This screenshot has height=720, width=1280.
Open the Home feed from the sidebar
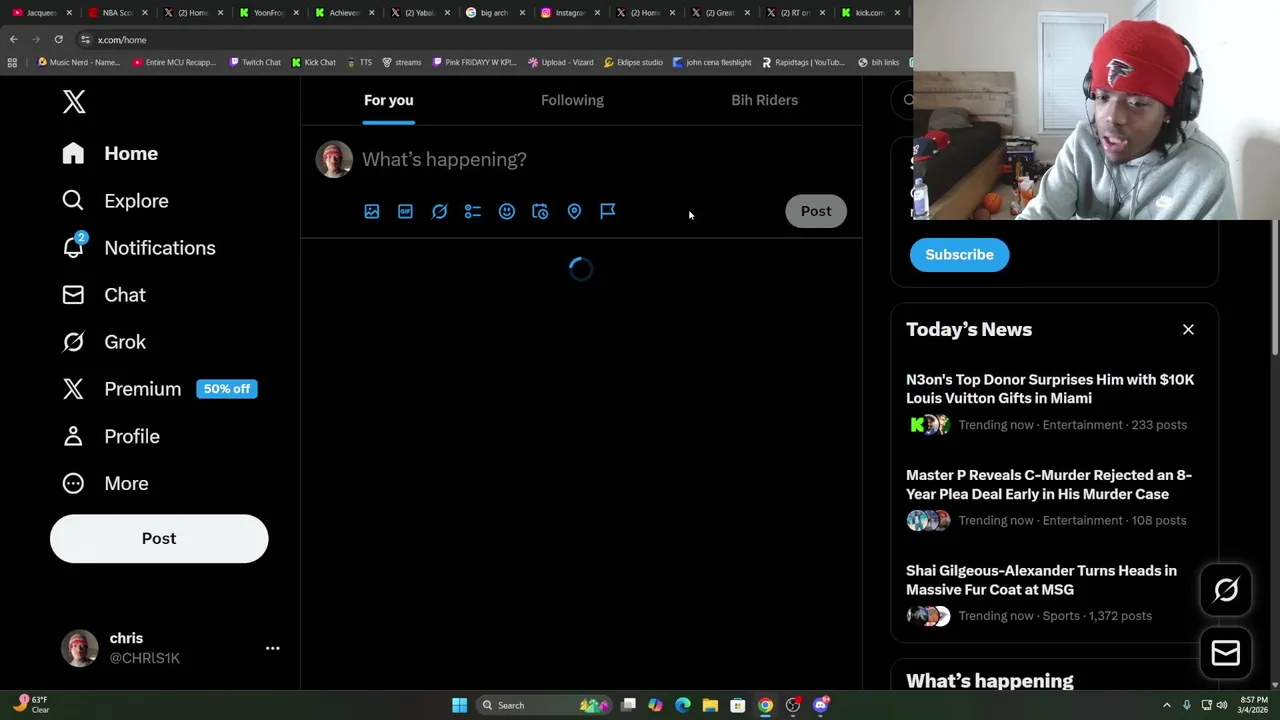pyautogui.click(x=110, y=153)
